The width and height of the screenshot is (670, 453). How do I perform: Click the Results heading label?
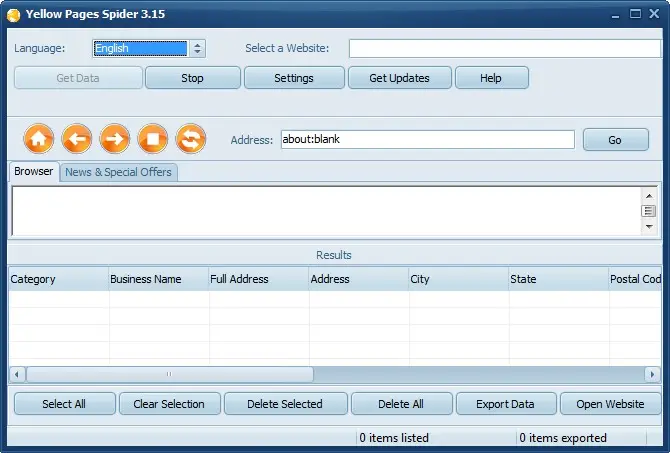pos(334,255)
